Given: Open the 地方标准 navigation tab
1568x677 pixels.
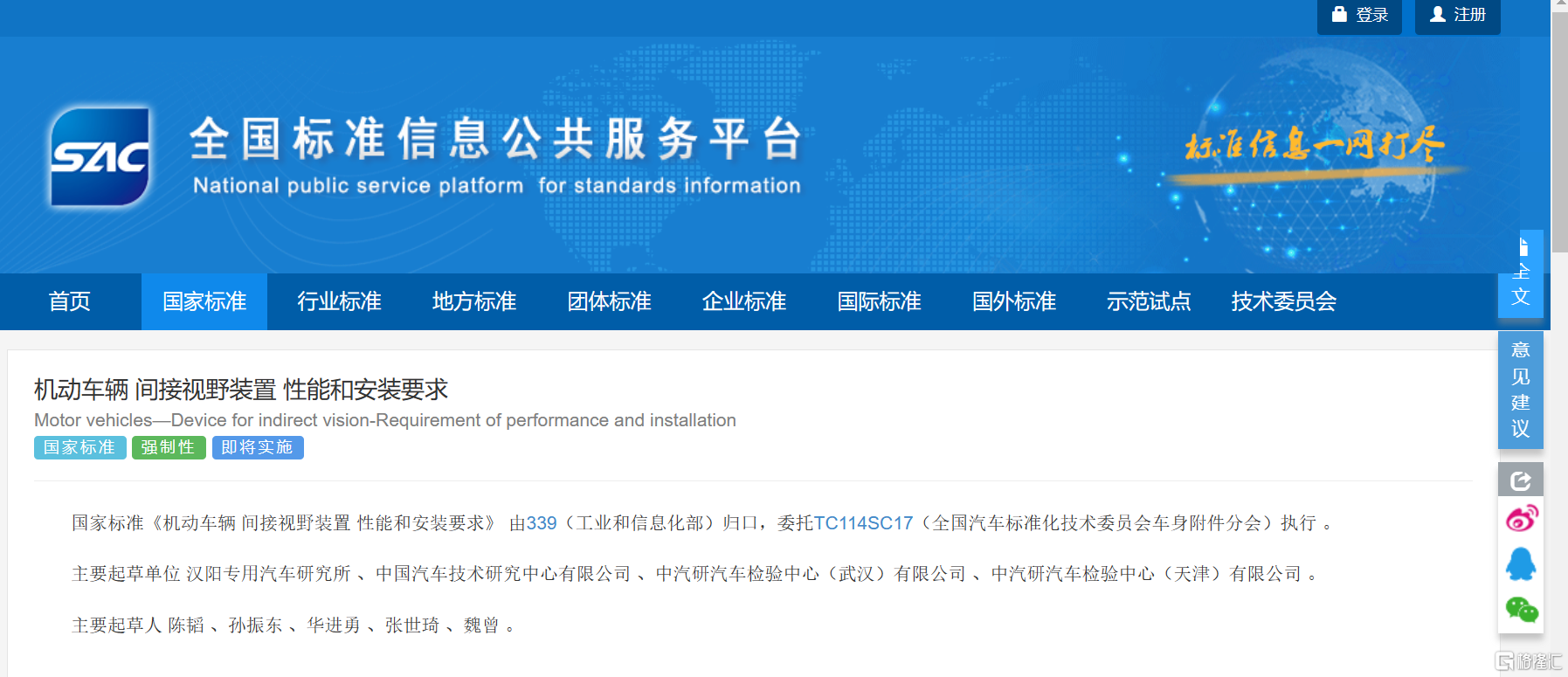Looking at the screenshot, I should click(x=474, y=301).
